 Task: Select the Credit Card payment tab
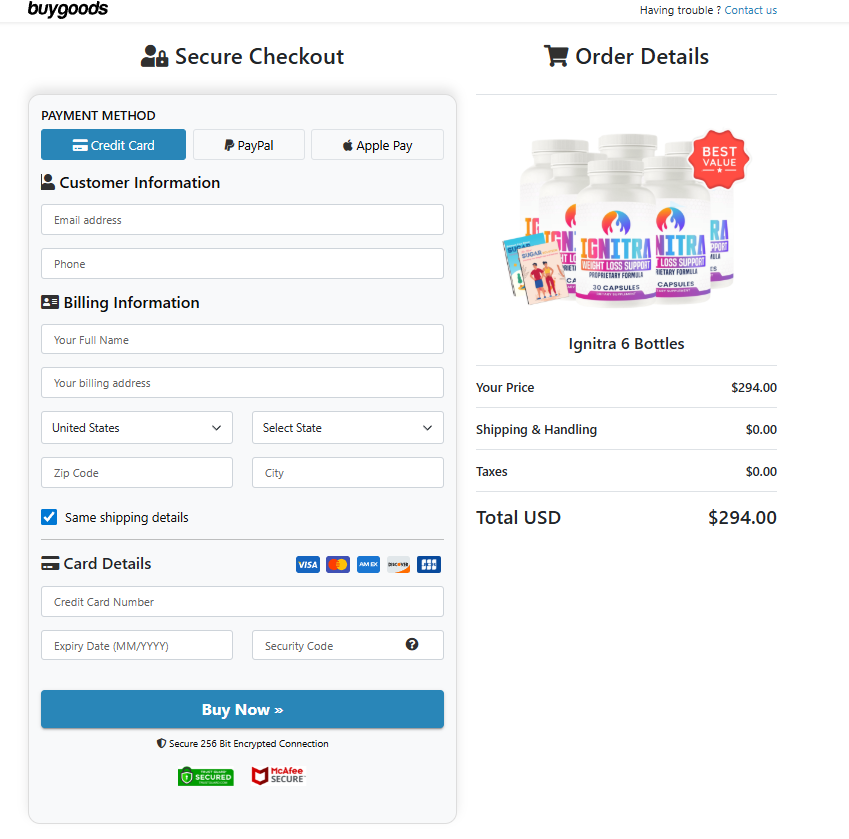coord(113,145)
